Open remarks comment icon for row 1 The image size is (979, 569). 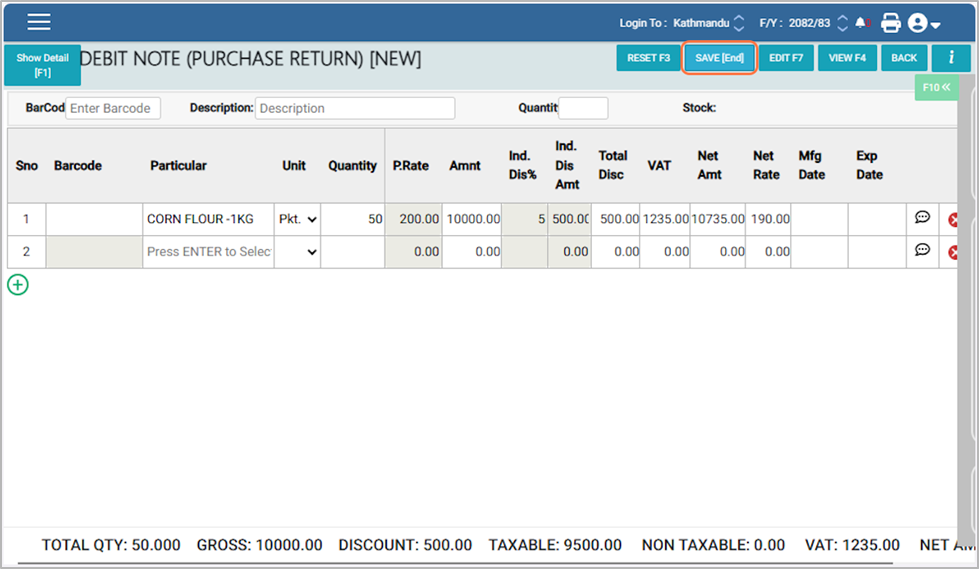922,217
